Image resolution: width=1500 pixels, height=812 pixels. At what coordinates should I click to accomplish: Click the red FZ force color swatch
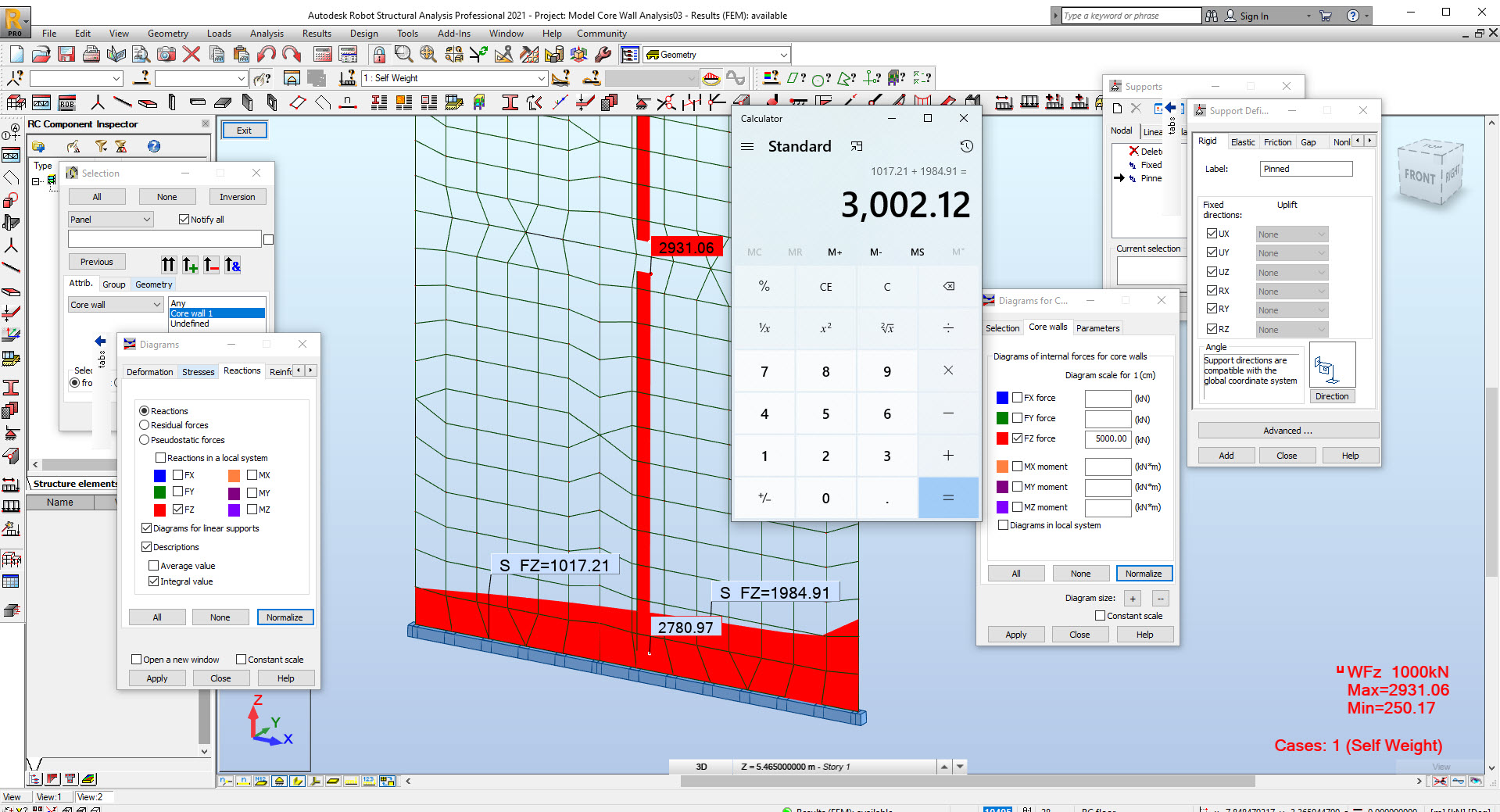(x=1001, y=438)
